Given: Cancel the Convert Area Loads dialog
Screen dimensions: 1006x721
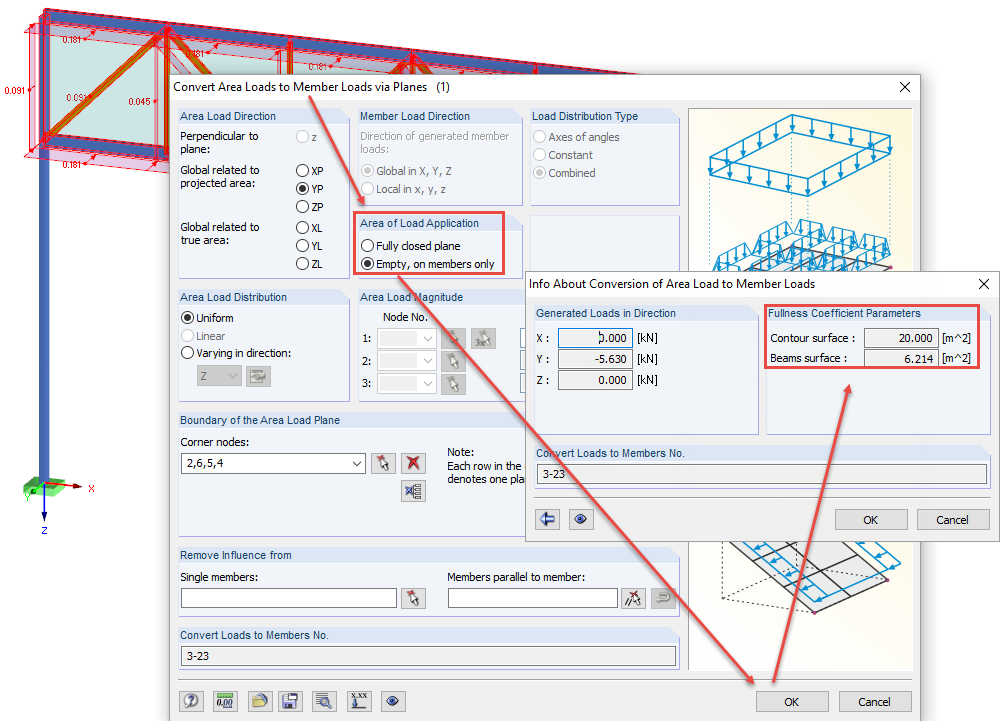Looking at the screenshot, I should [874, 701].
